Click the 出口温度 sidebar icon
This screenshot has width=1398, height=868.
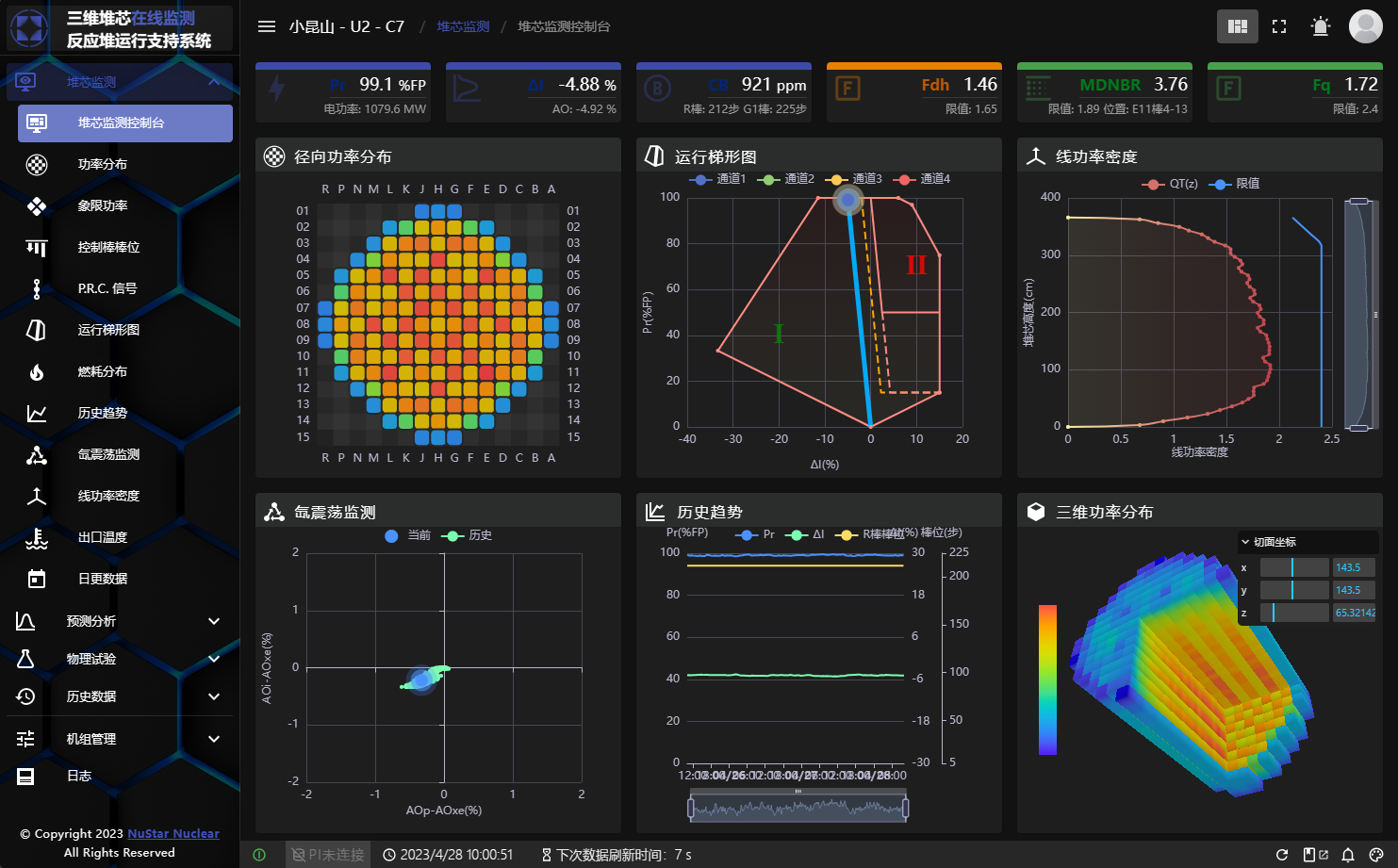tap(37, 538)
